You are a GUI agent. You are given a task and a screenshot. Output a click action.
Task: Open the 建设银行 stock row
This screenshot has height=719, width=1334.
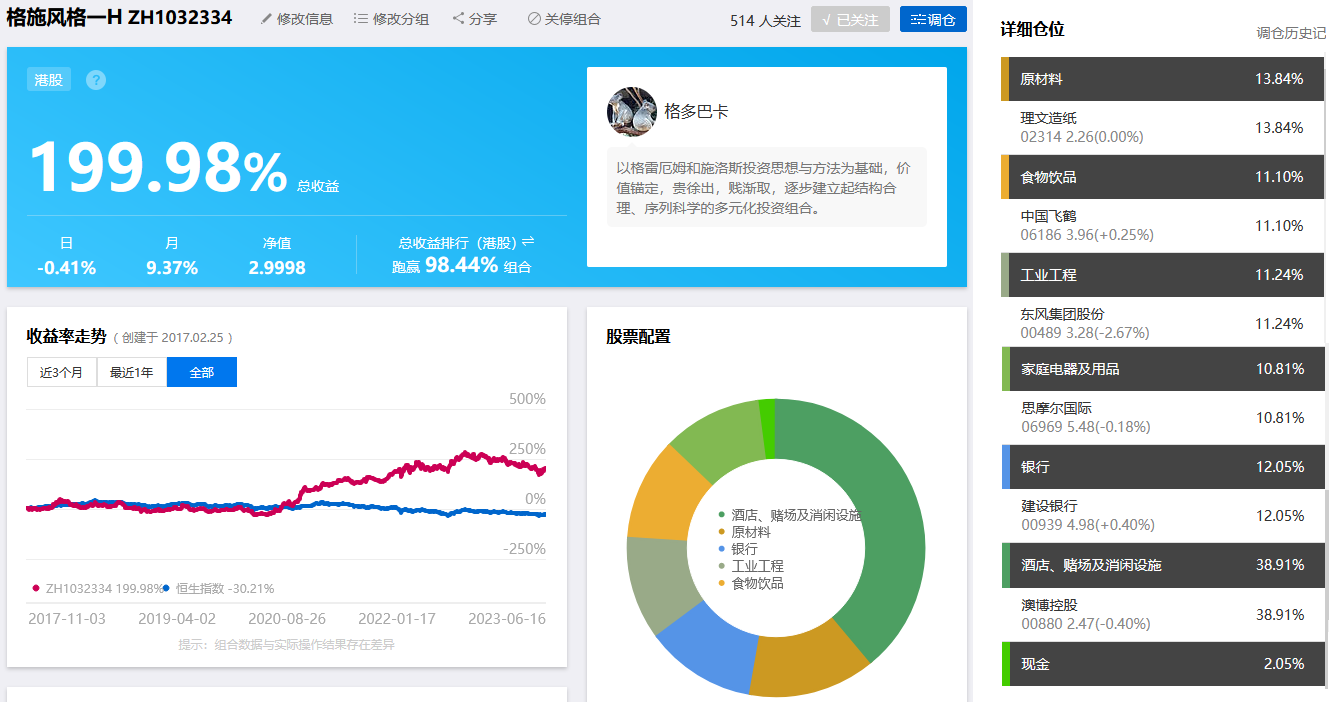(1162, 515)
